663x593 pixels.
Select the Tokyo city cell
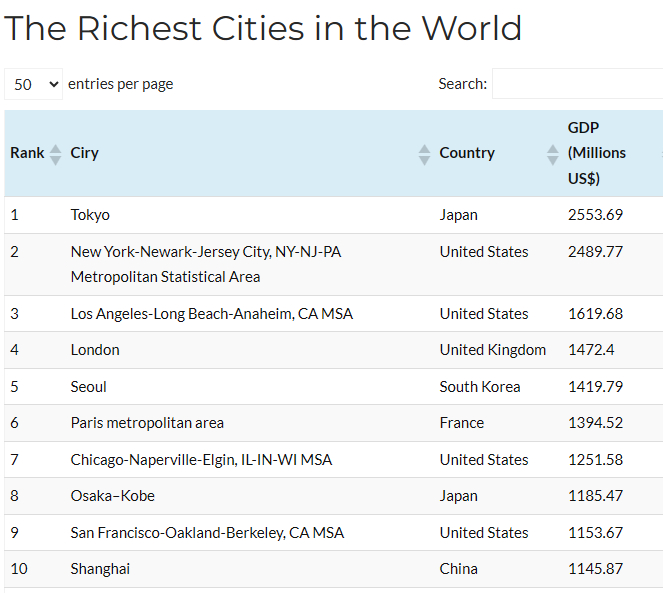point(90,215)
